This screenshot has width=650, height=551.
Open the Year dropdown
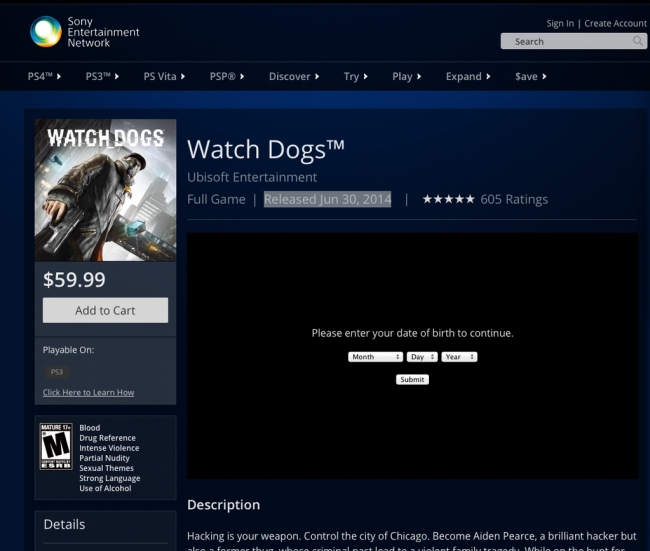459,356
